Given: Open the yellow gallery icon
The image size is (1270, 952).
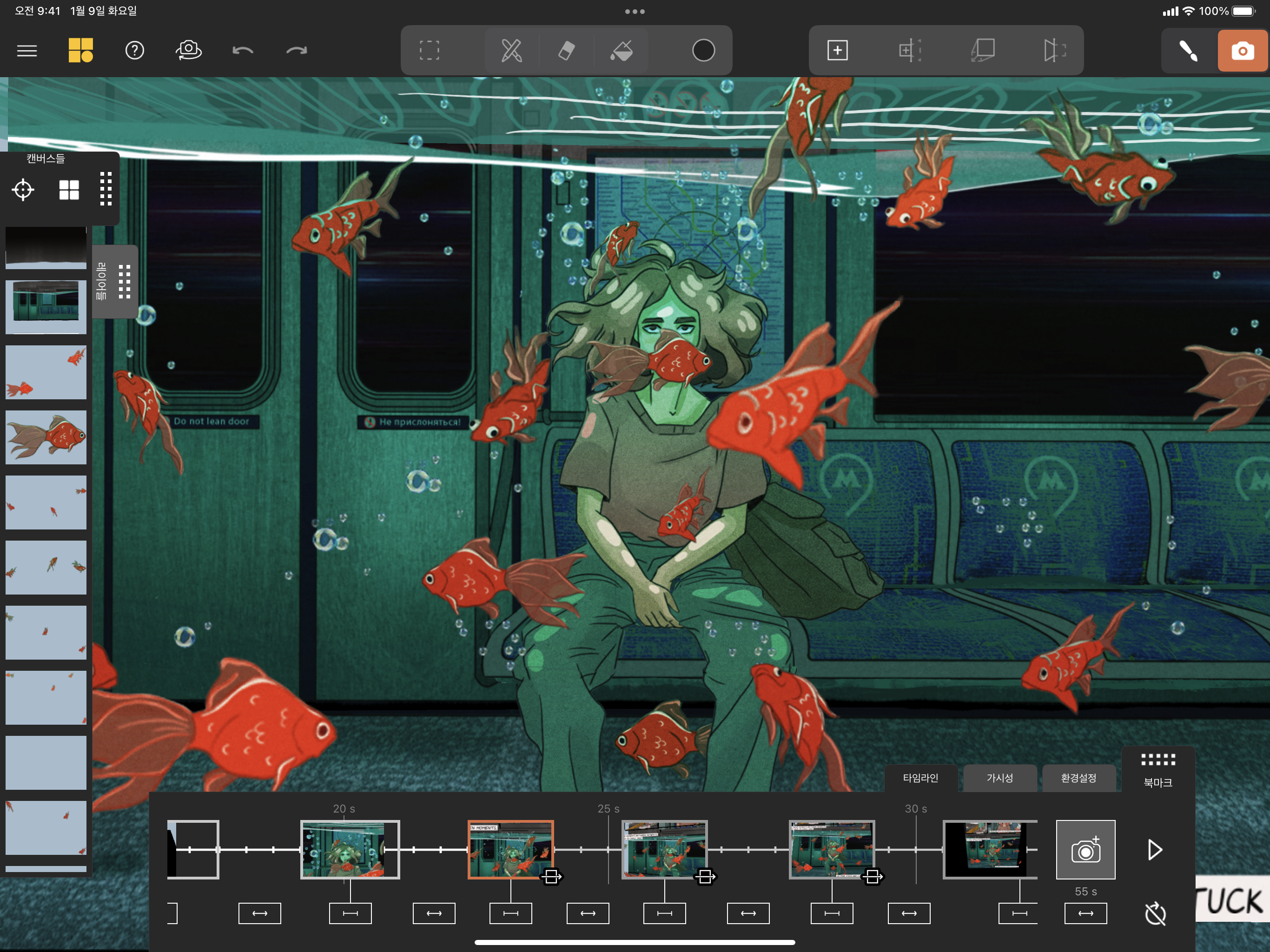Looking at the screenshot, I should tap(80, 51).
